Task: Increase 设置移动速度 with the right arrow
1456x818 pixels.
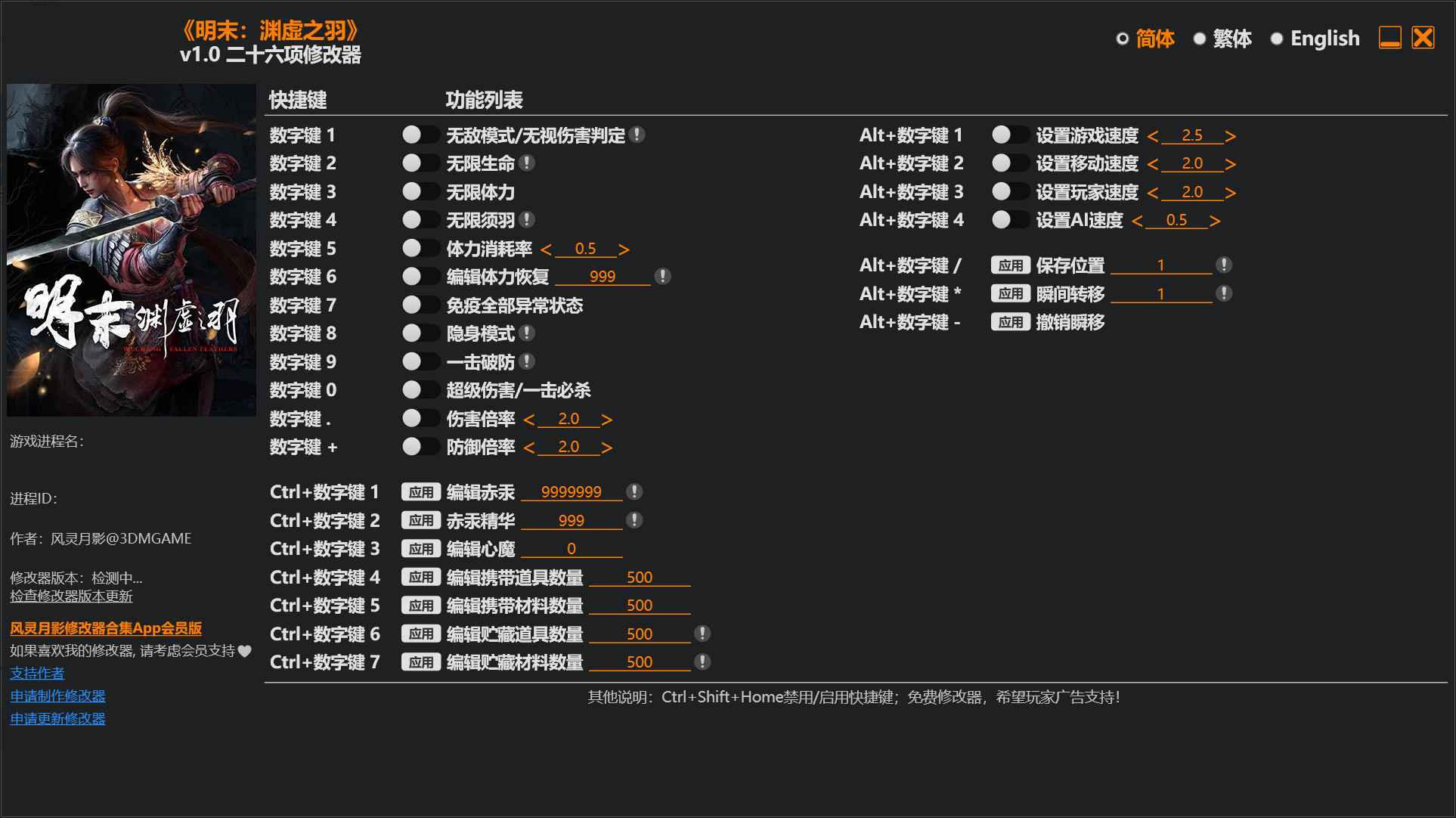Action: [x=1231, y=163]
